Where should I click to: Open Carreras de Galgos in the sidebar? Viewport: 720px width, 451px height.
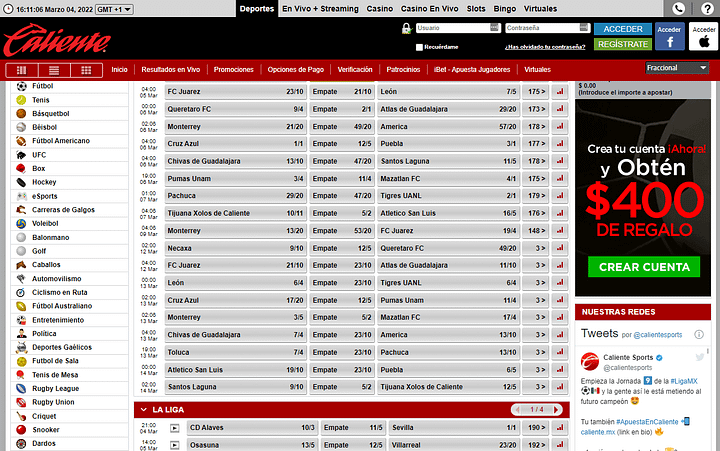click(69, 210)
